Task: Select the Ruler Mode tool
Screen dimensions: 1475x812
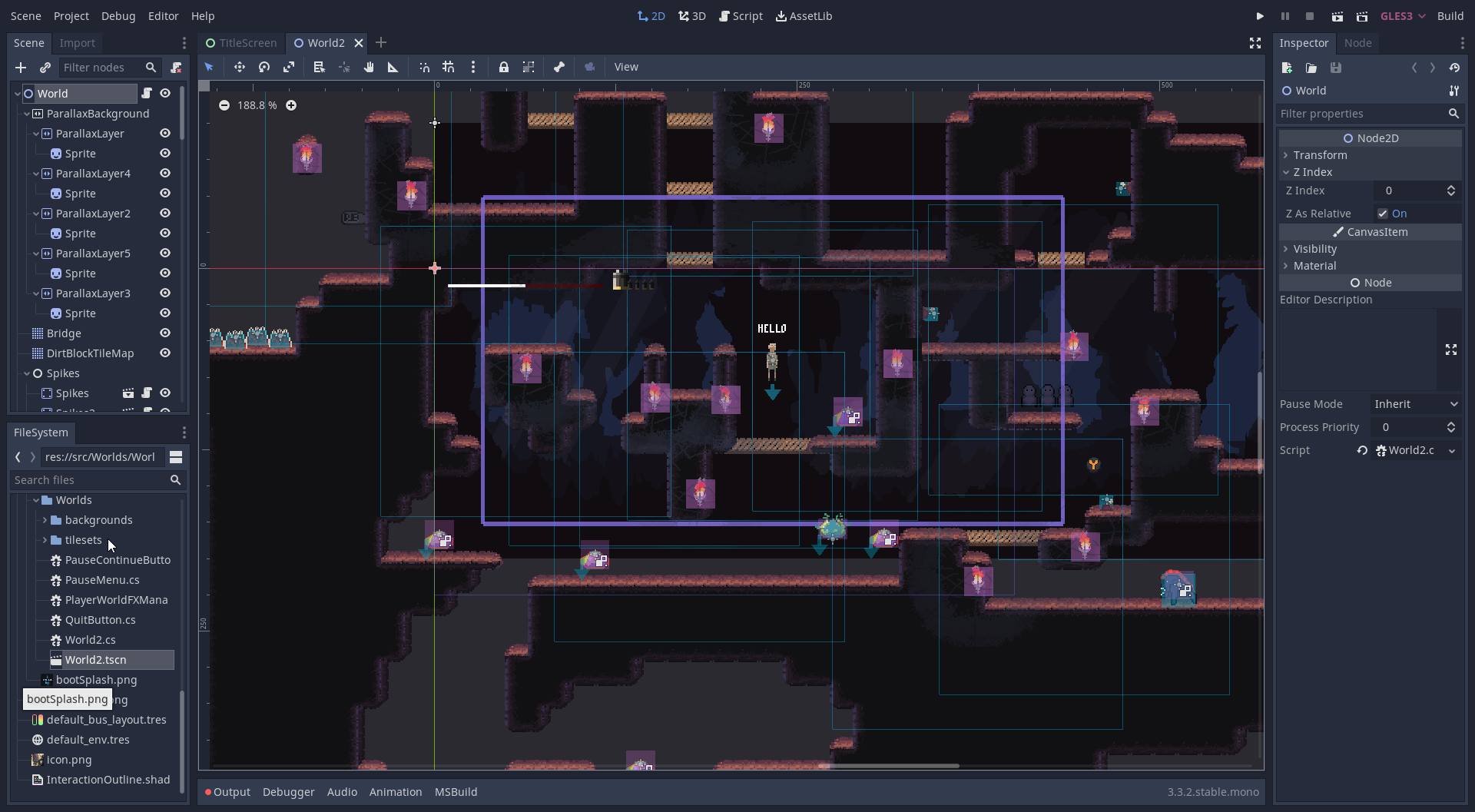Action: pyautogui.click(x=393, y=67)
